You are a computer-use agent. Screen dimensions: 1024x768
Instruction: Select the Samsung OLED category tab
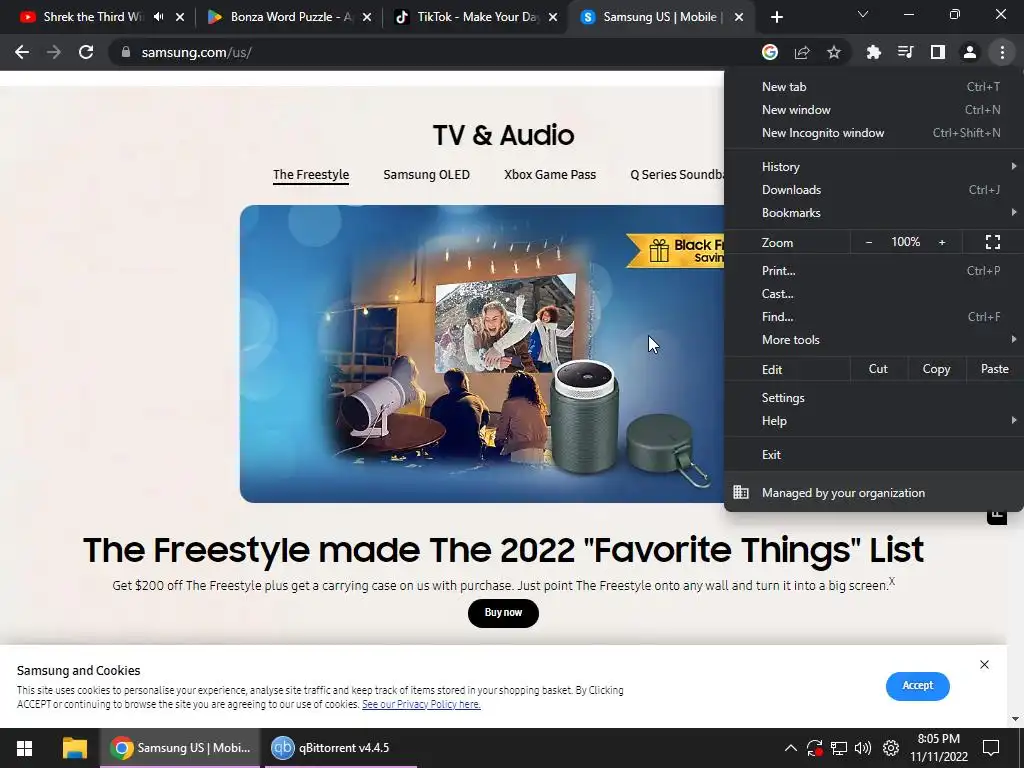pos(426,174)
